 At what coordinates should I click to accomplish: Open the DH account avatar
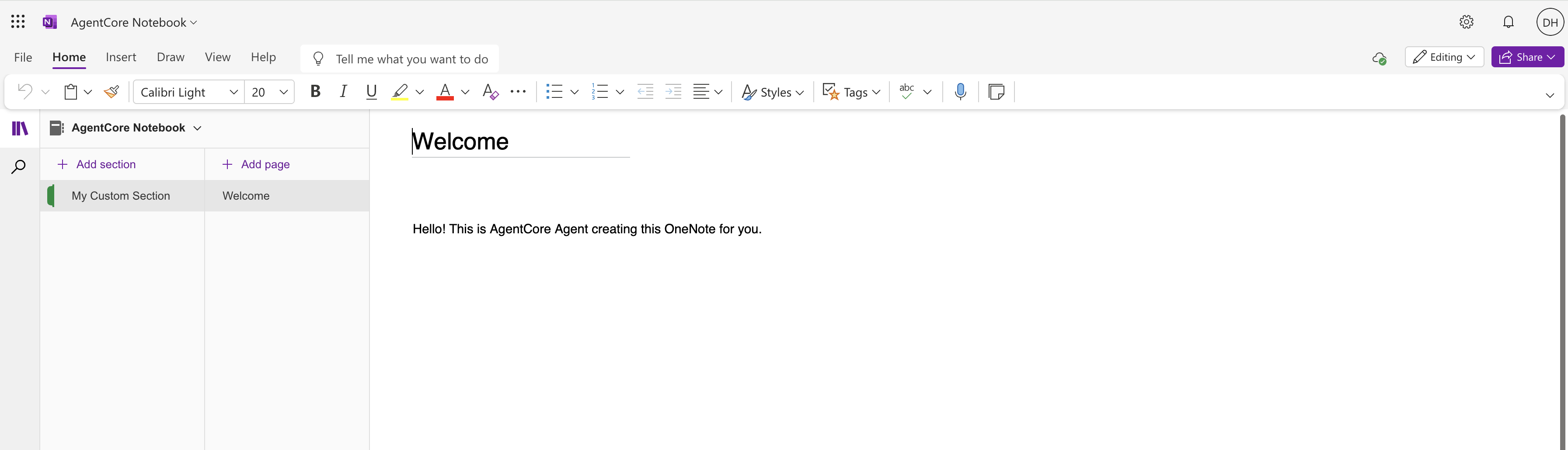[1550, 22]
